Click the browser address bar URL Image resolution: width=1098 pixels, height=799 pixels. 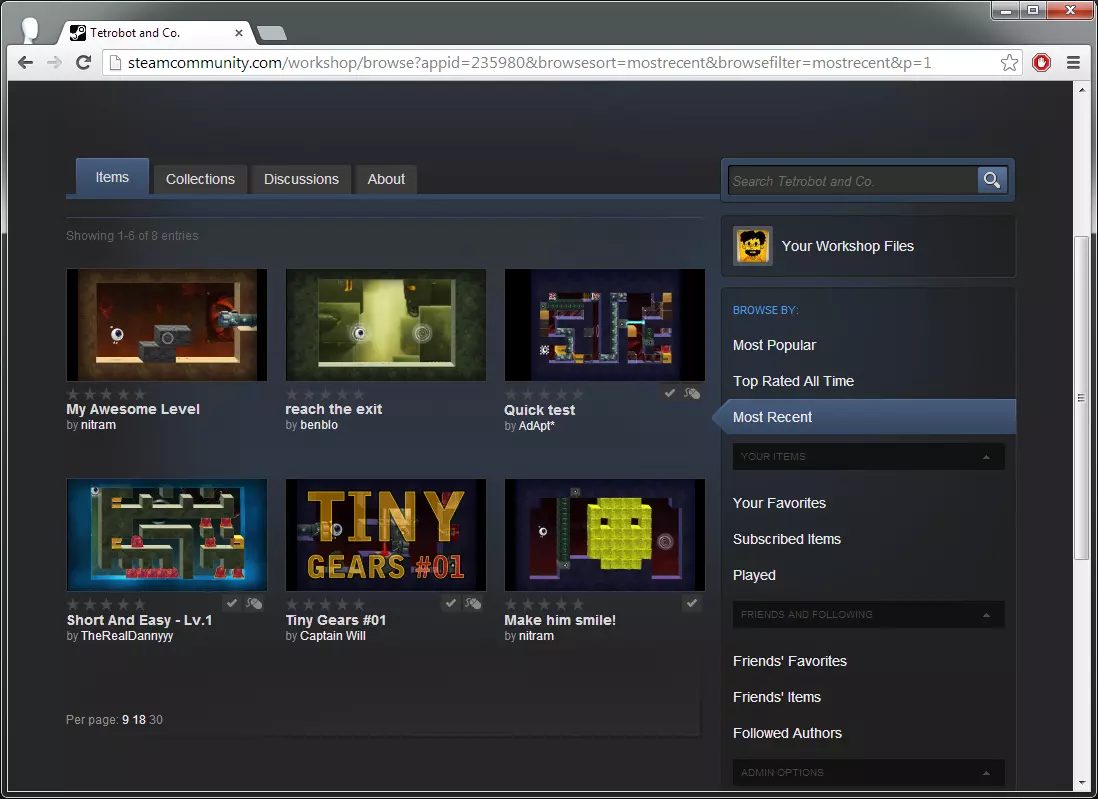pos(529,63)
